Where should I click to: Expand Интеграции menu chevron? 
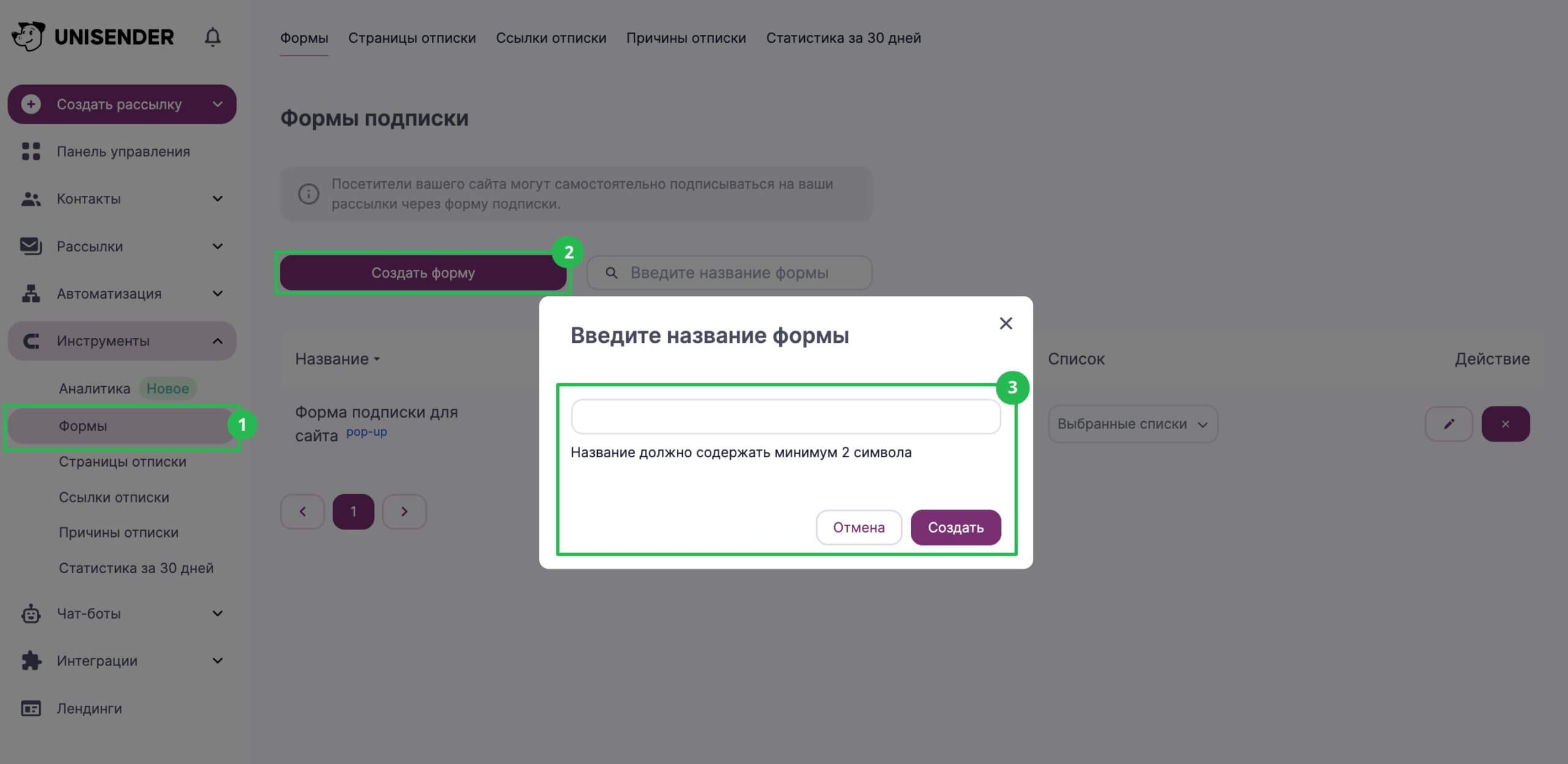(x=217, y=661)
